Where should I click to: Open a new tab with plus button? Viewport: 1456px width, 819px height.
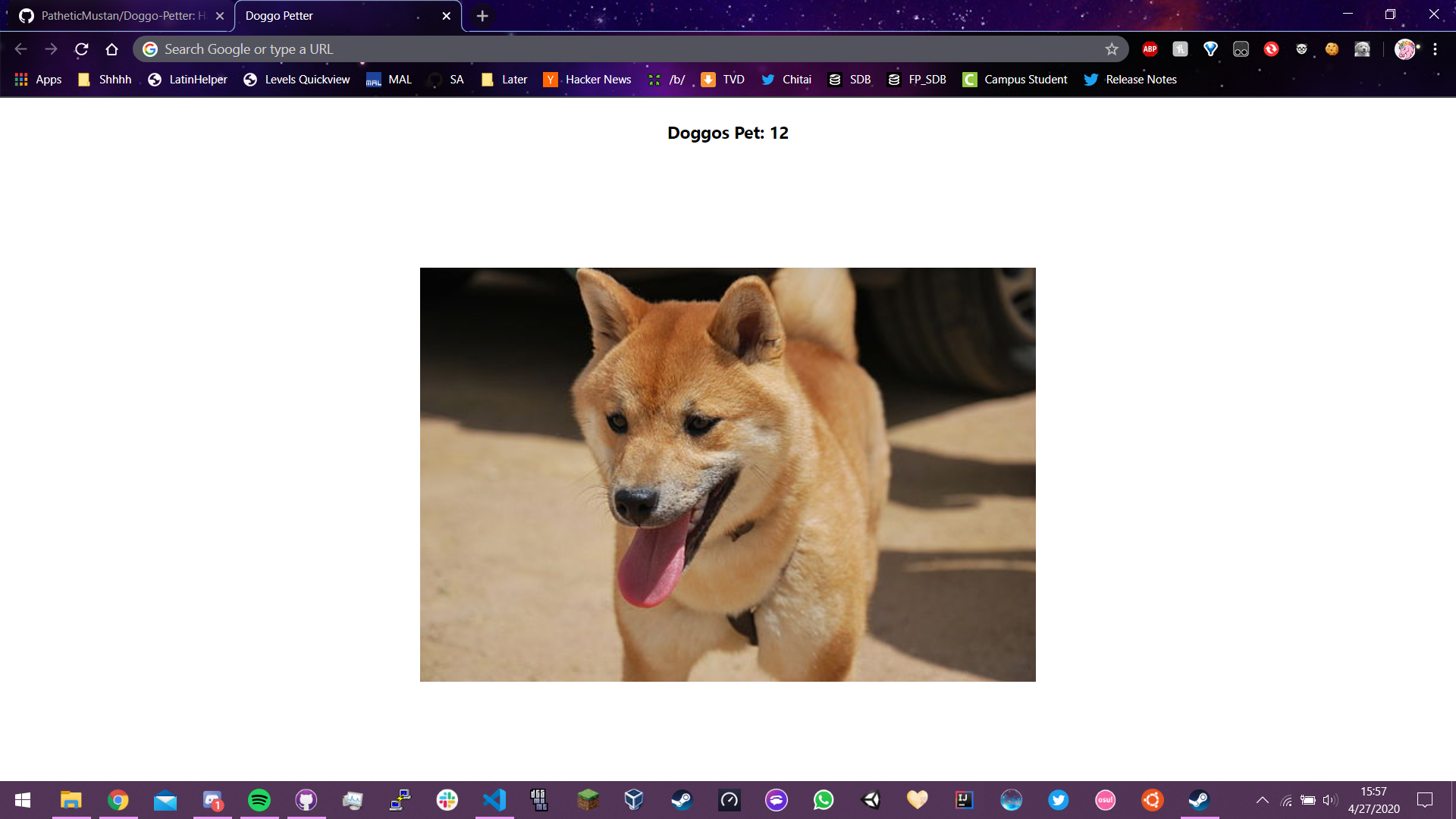(482, 16)
